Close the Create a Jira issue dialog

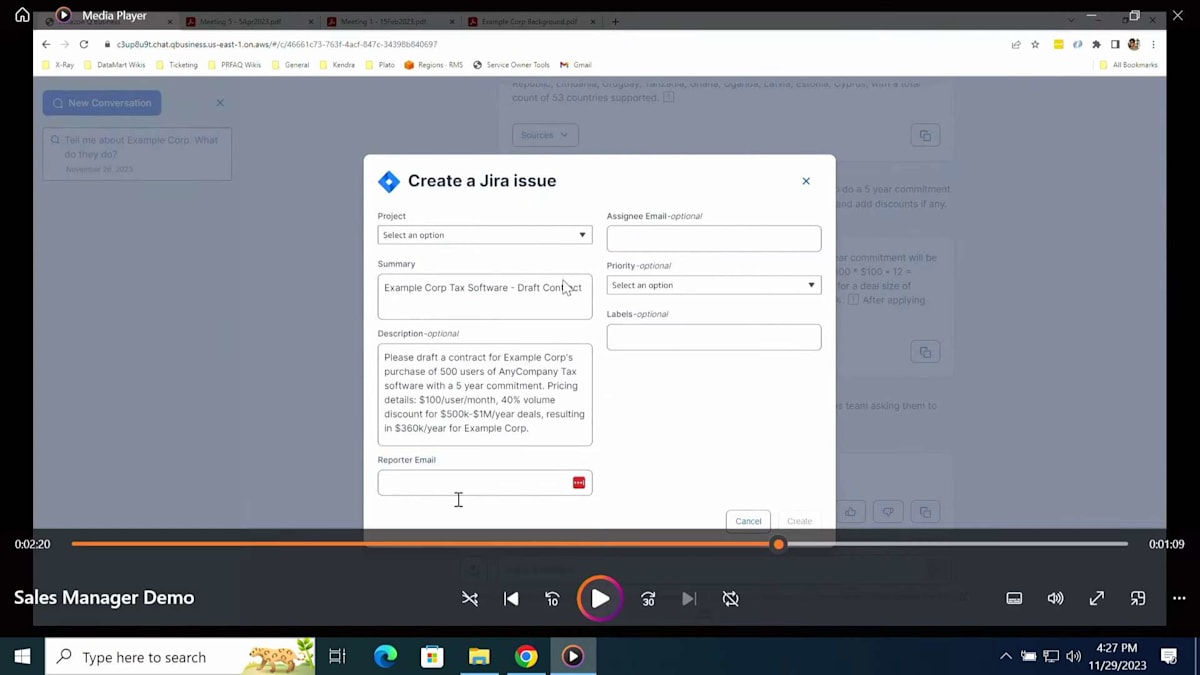[806, 181]
